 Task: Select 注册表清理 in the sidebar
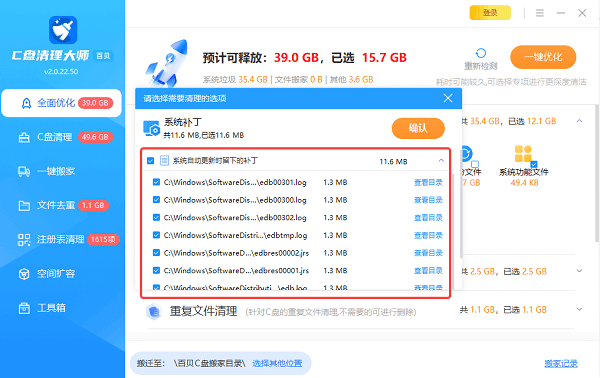point(61,240)
